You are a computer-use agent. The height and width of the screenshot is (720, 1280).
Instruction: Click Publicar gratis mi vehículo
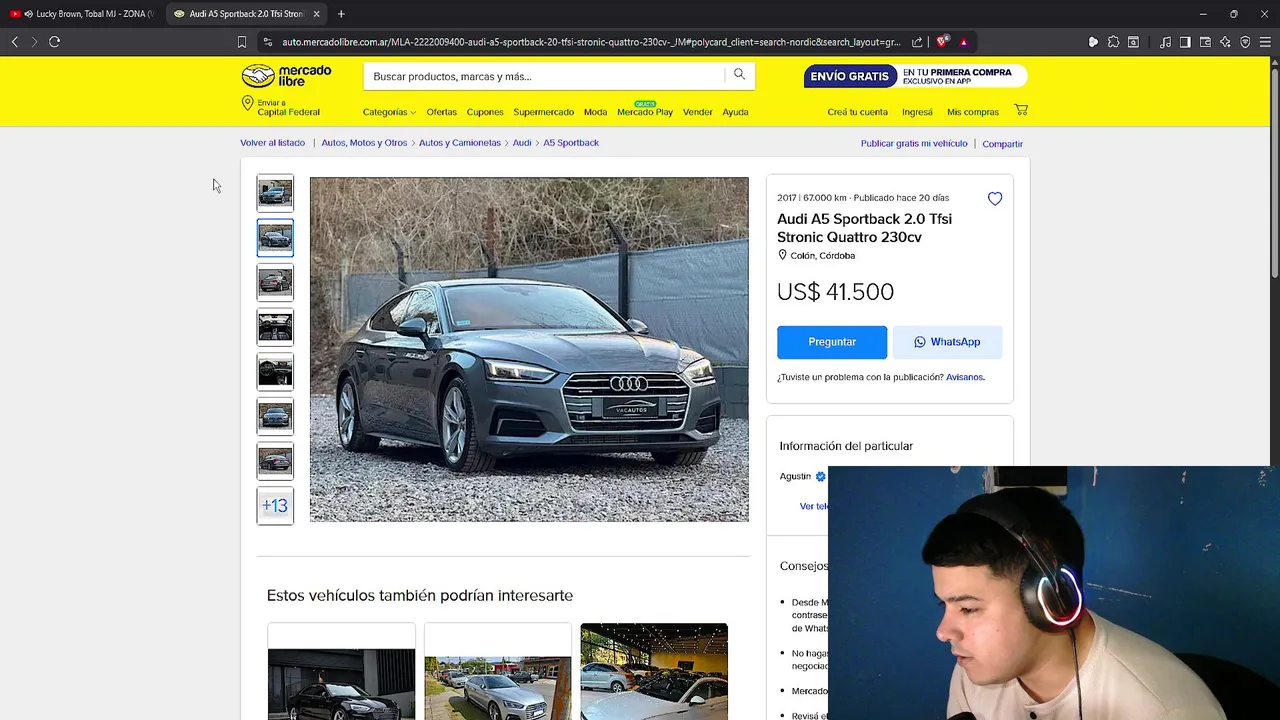[x=914, y=144]
